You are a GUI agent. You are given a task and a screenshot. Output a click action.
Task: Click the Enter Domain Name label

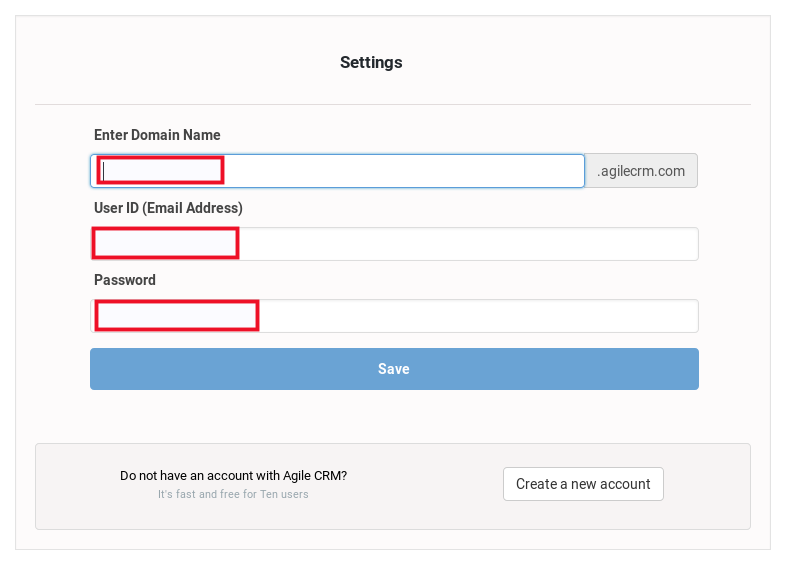click(157, 135)
